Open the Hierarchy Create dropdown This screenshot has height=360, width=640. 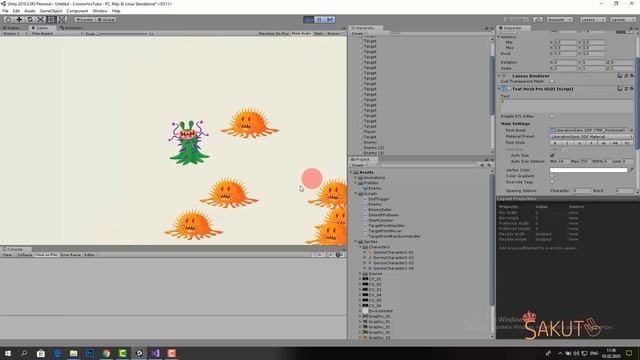click(x=358, y=33)
